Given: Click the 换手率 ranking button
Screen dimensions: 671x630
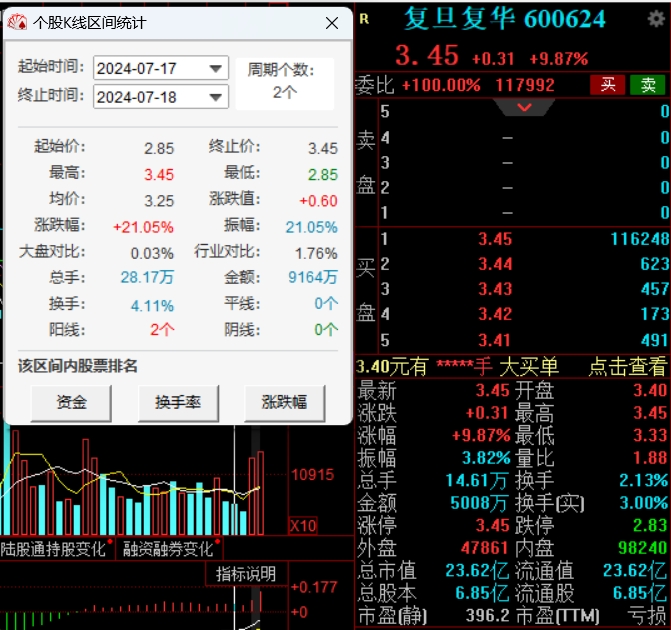Looking at the screenshot, I should (x=178, y=402).
